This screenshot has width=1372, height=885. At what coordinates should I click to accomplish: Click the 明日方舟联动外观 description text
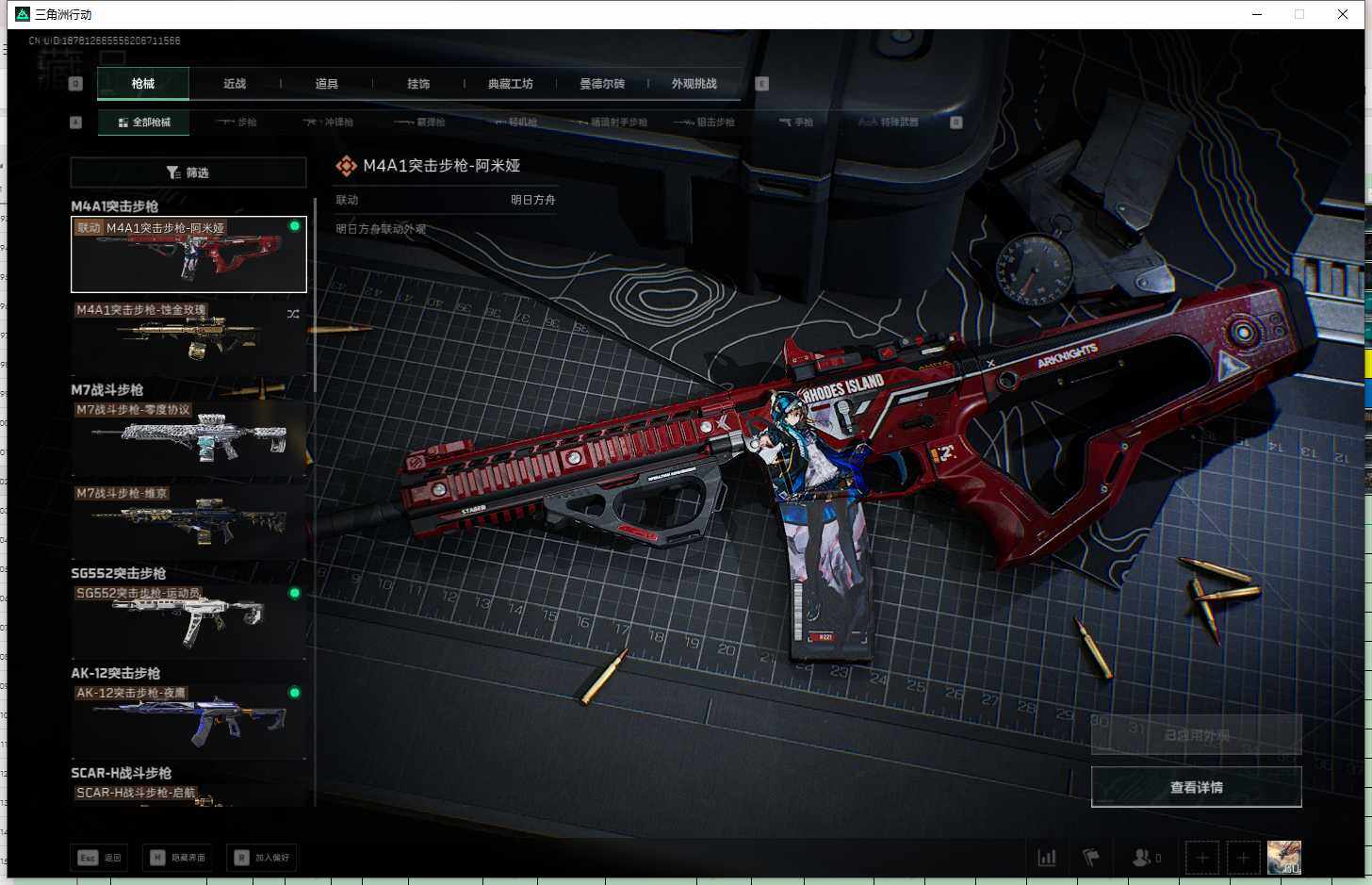(382, 229)
